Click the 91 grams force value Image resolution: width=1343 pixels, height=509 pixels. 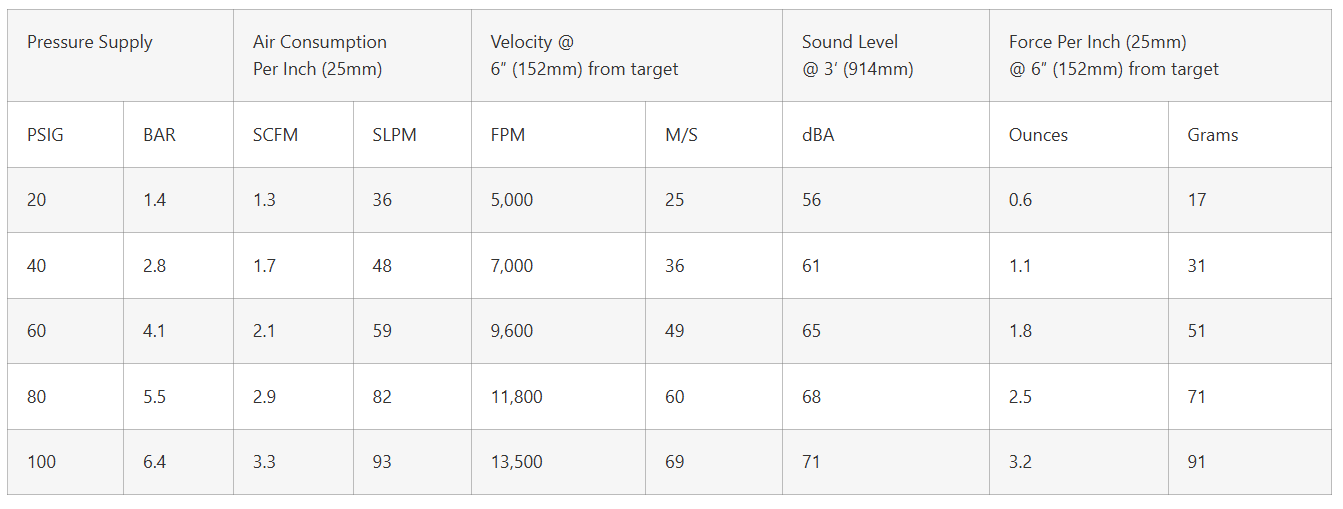1197,462
